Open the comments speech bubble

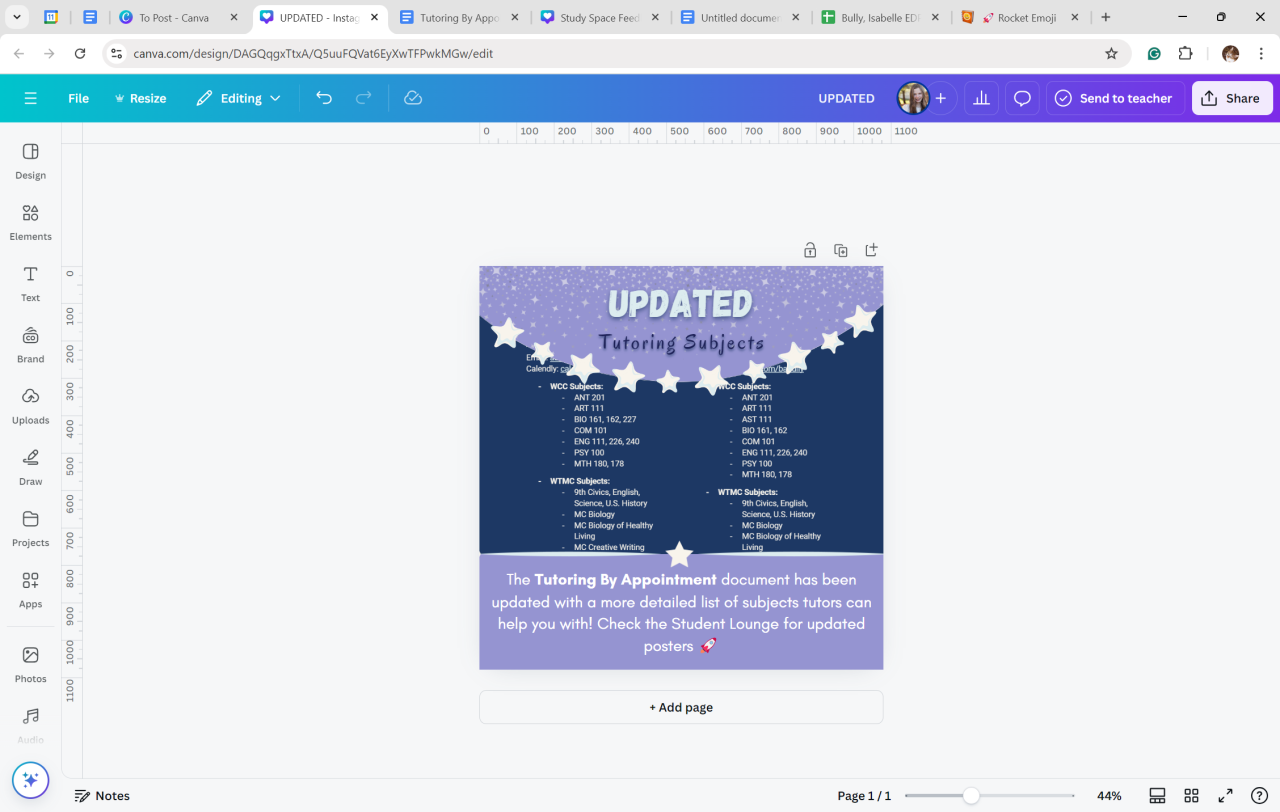pos(1022,98)
